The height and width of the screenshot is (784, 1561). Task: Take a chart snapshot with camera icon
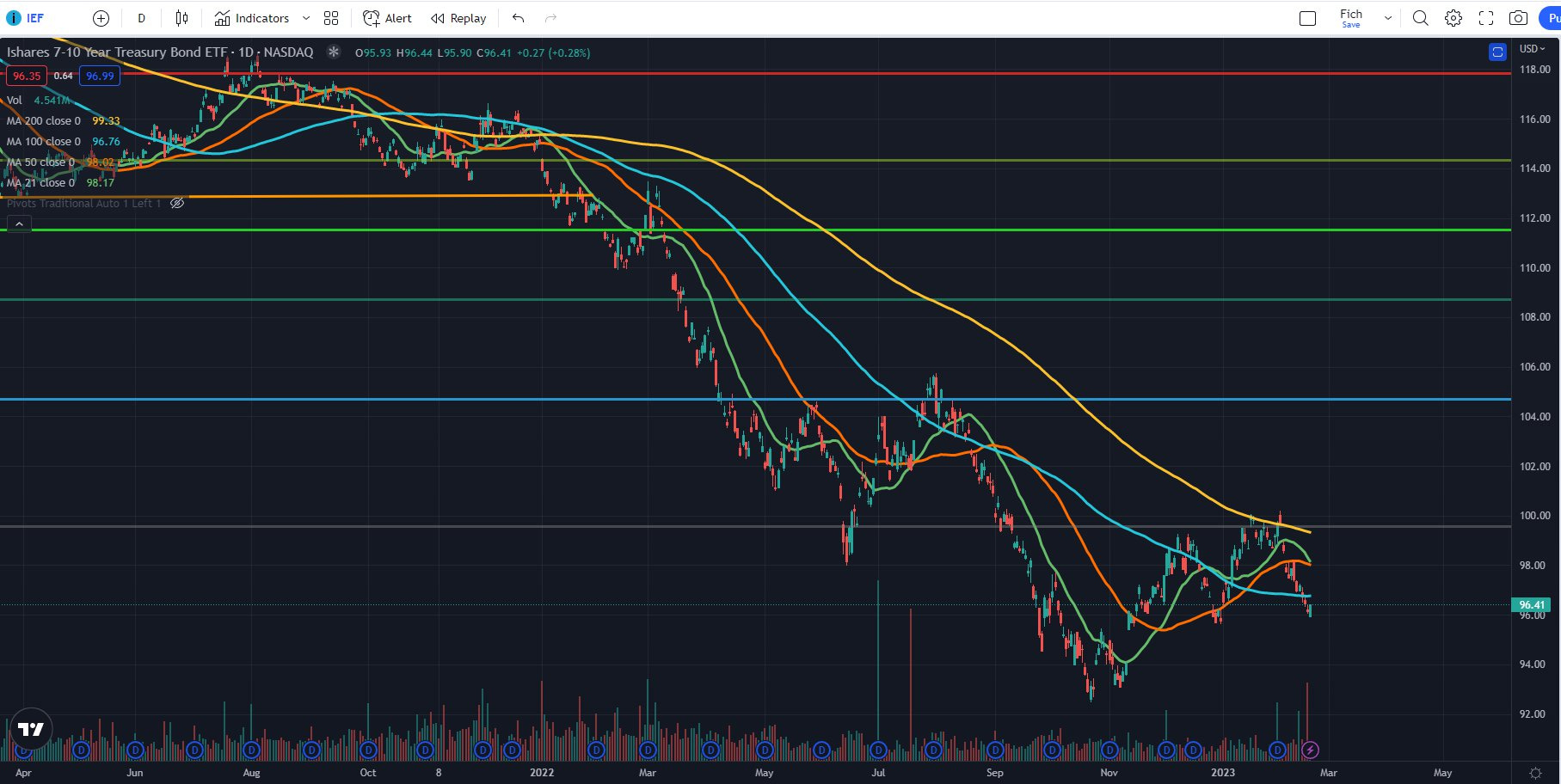[1518, 18]
